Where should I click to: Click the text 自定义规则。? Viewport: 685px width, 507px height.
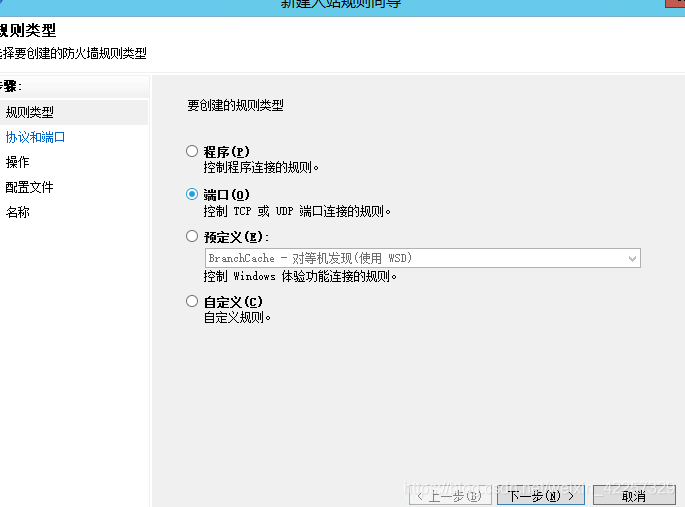237,317
